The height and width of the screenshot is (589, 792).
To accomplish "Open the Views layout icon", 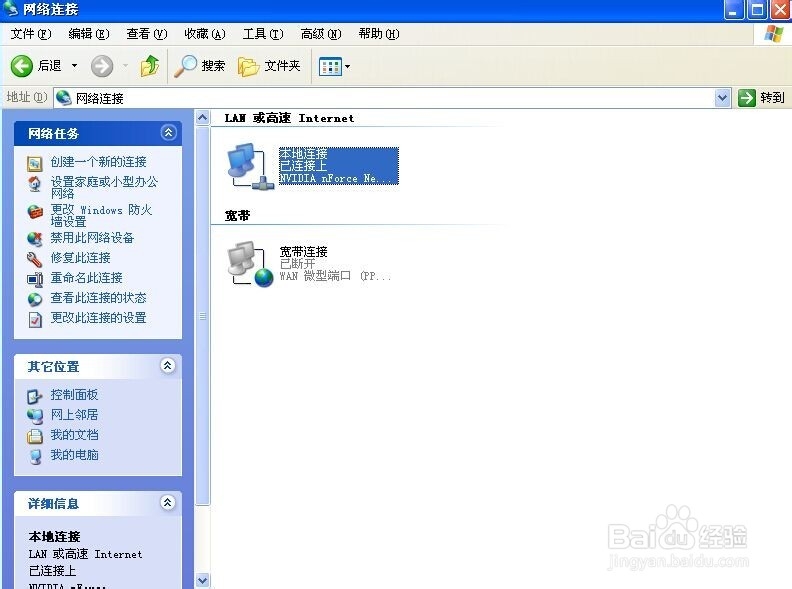I will coord(330,66).
